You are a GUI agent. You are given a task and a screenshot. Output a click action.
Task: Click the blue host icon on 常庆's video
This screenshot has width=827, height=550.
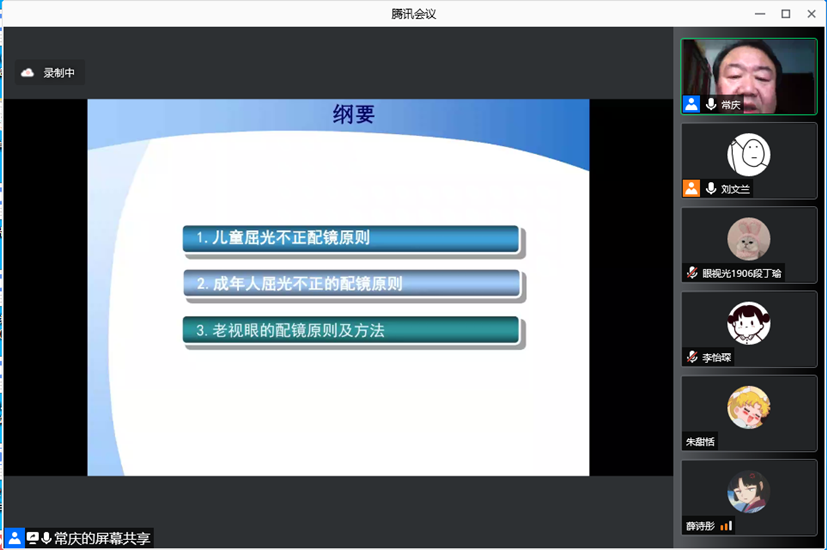[691, 104]
